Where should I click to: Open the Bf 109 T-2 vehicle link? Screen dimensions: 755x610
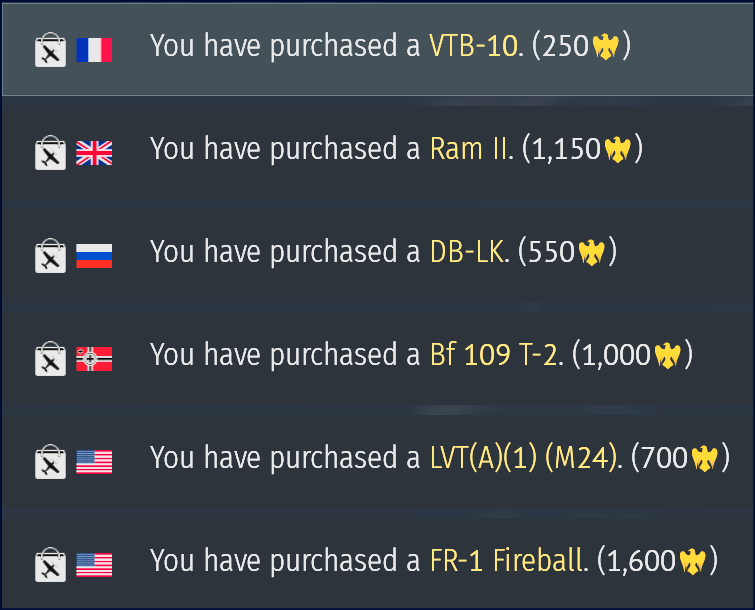(x=493, y=355)
